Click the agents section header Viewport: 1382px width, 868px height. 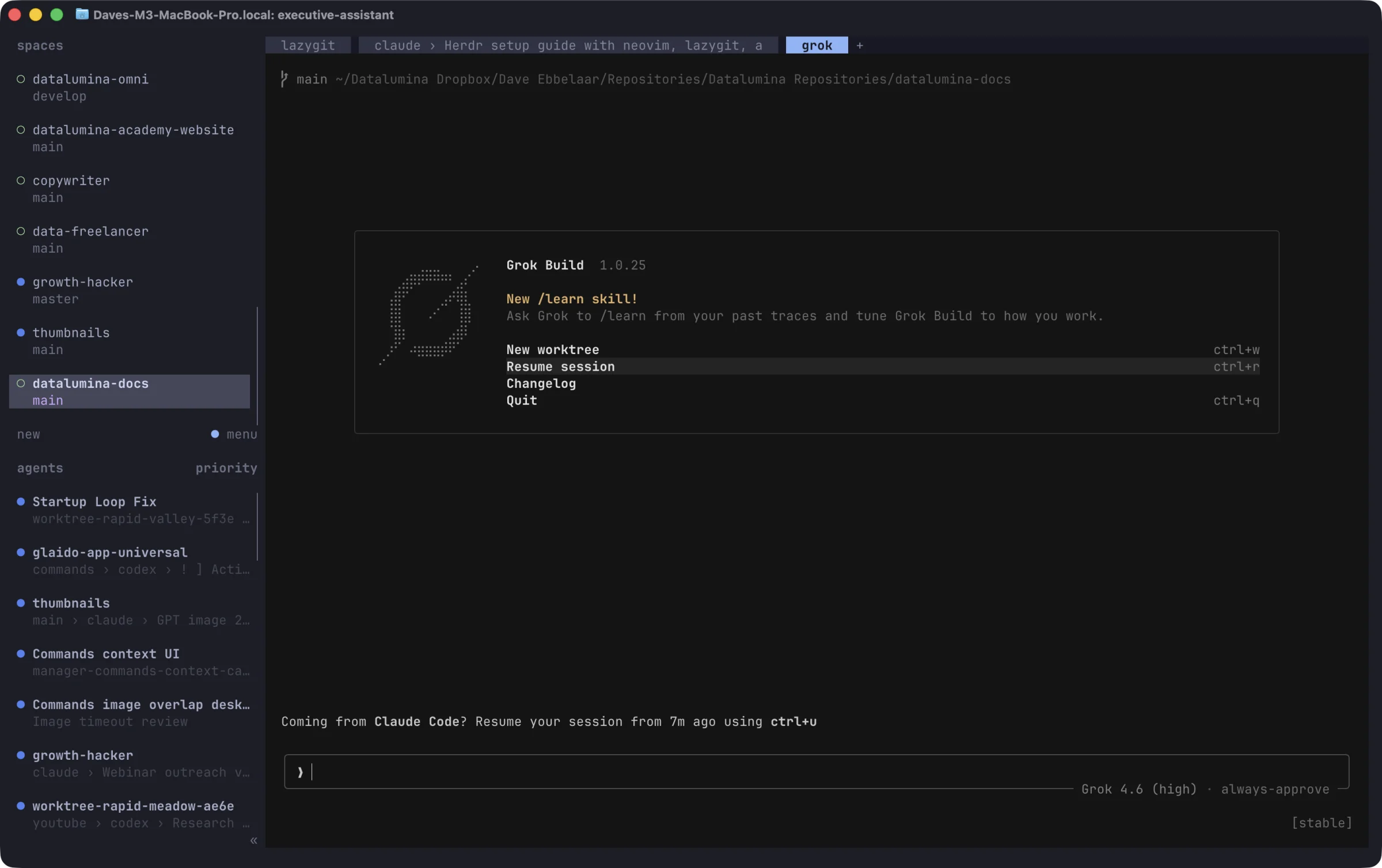click(x=40, y=468)
